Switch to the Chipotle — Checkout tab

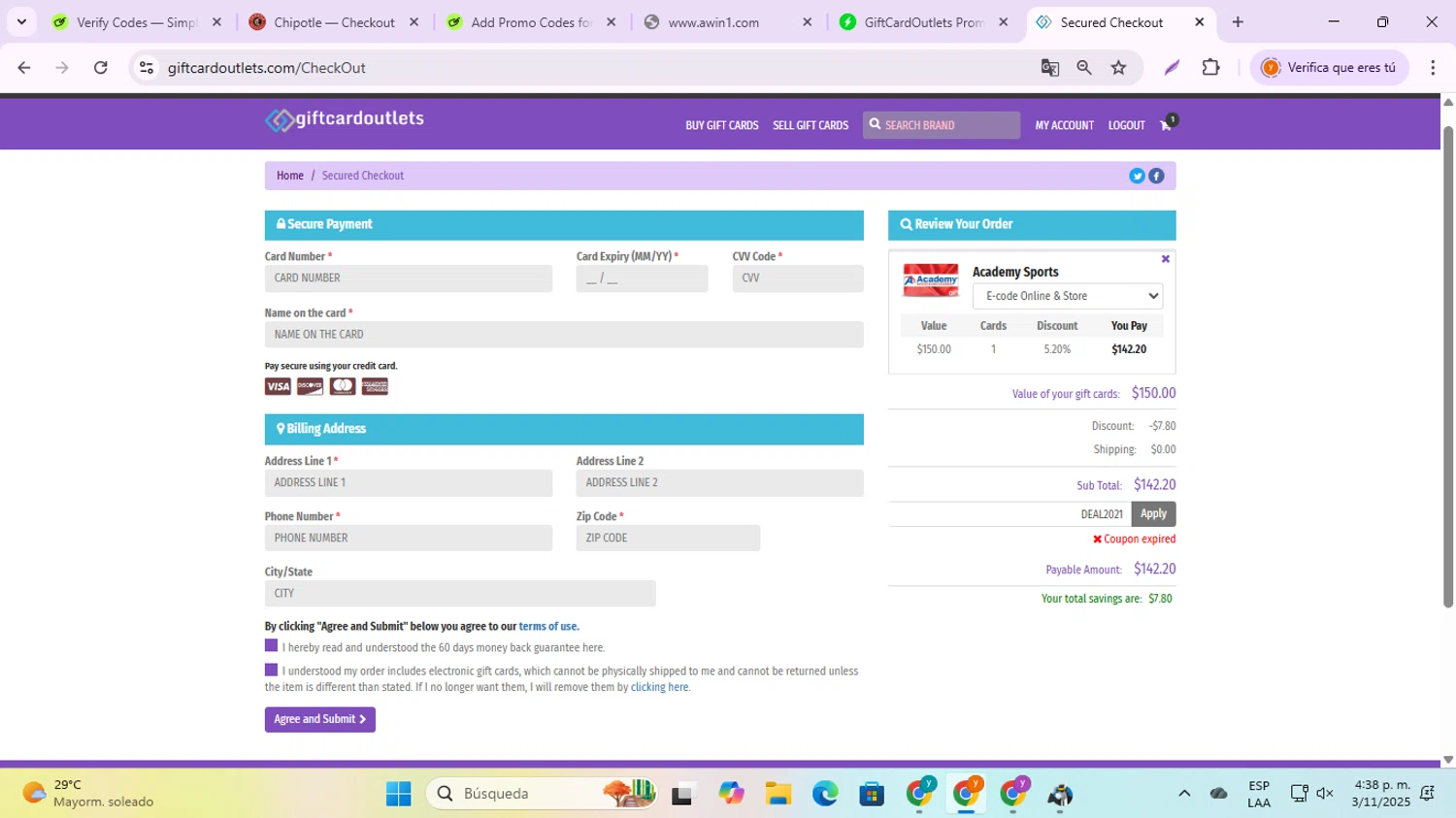(334, 22)
